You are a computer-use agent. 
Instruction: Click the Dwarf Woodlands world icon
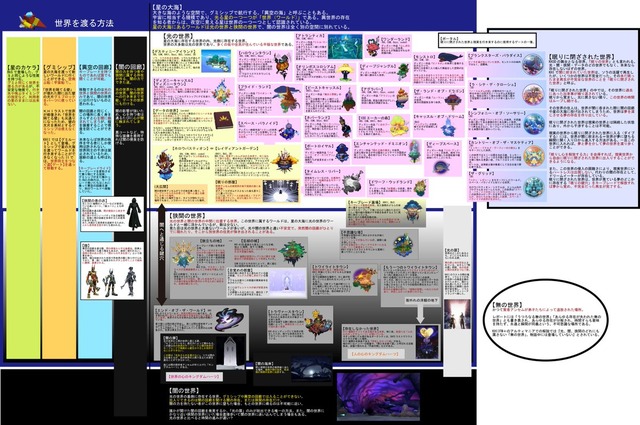(420, 188)
